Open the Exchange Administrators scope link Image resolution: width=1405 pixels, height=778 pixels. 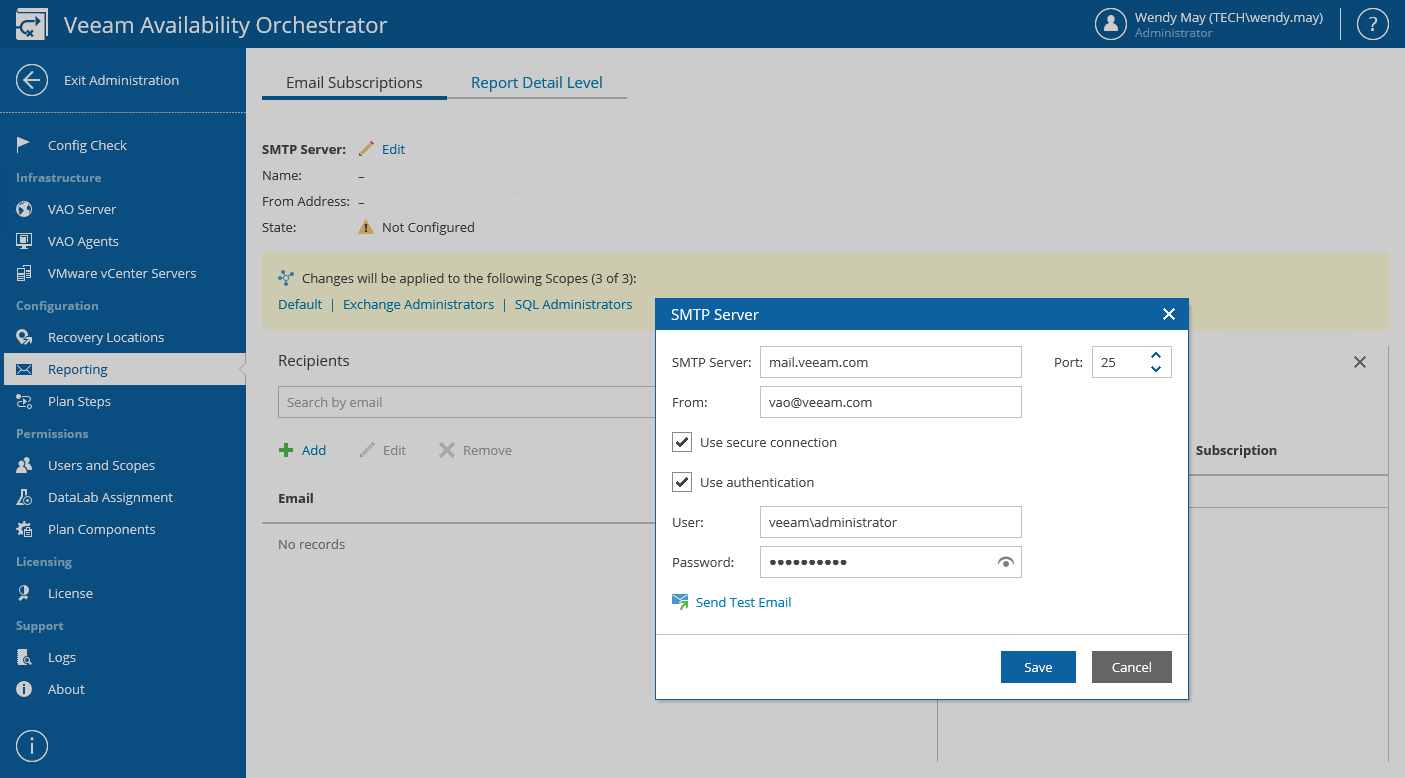coord(418,304)
